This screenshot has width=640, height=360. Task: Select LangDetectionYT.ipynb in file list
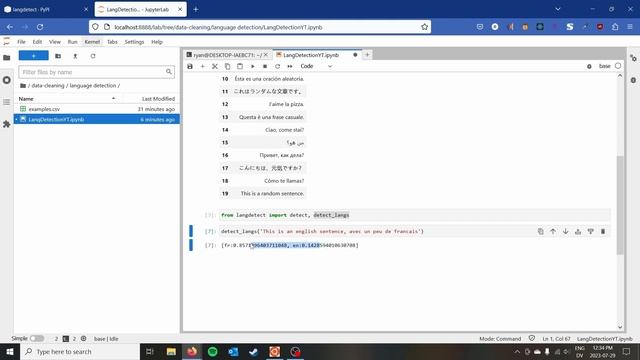point(97,119)
